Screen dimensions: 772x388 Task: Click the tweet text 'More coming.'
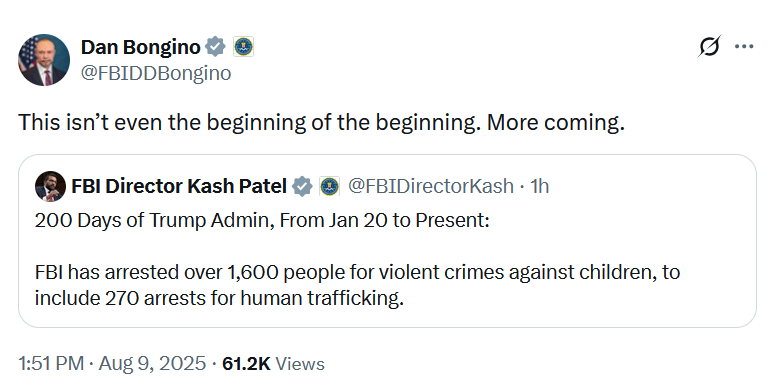click(x=556, y=122)
